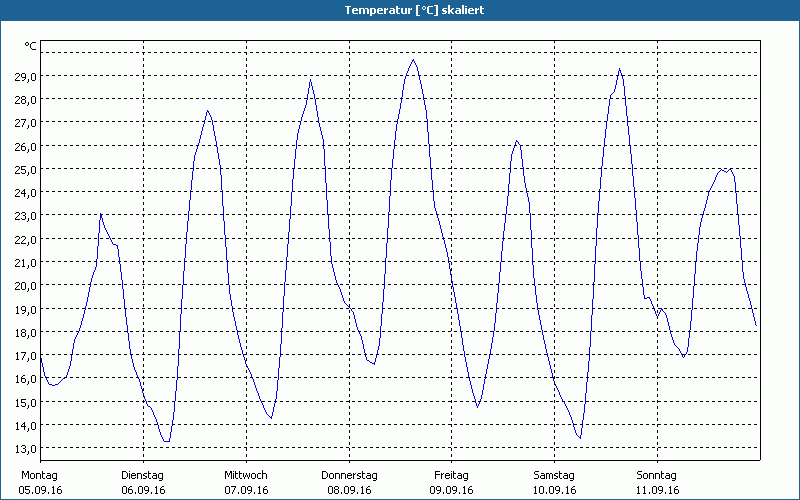
Task: Select the Sonntag day label
Action: coord(656,475)
